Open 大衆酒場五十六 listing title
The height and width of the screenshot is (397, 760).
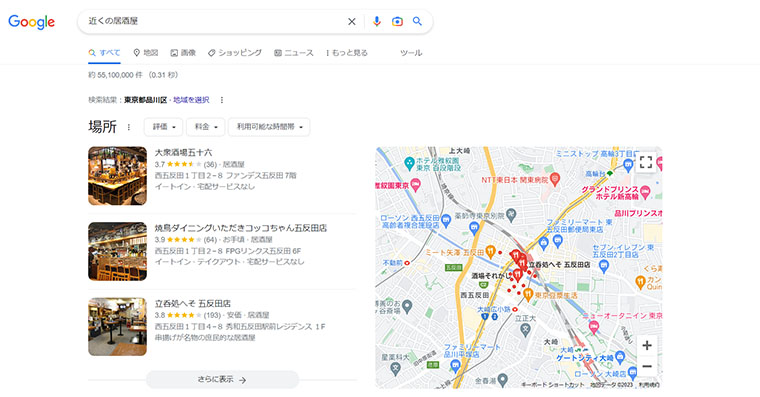(x=183, y=153)
